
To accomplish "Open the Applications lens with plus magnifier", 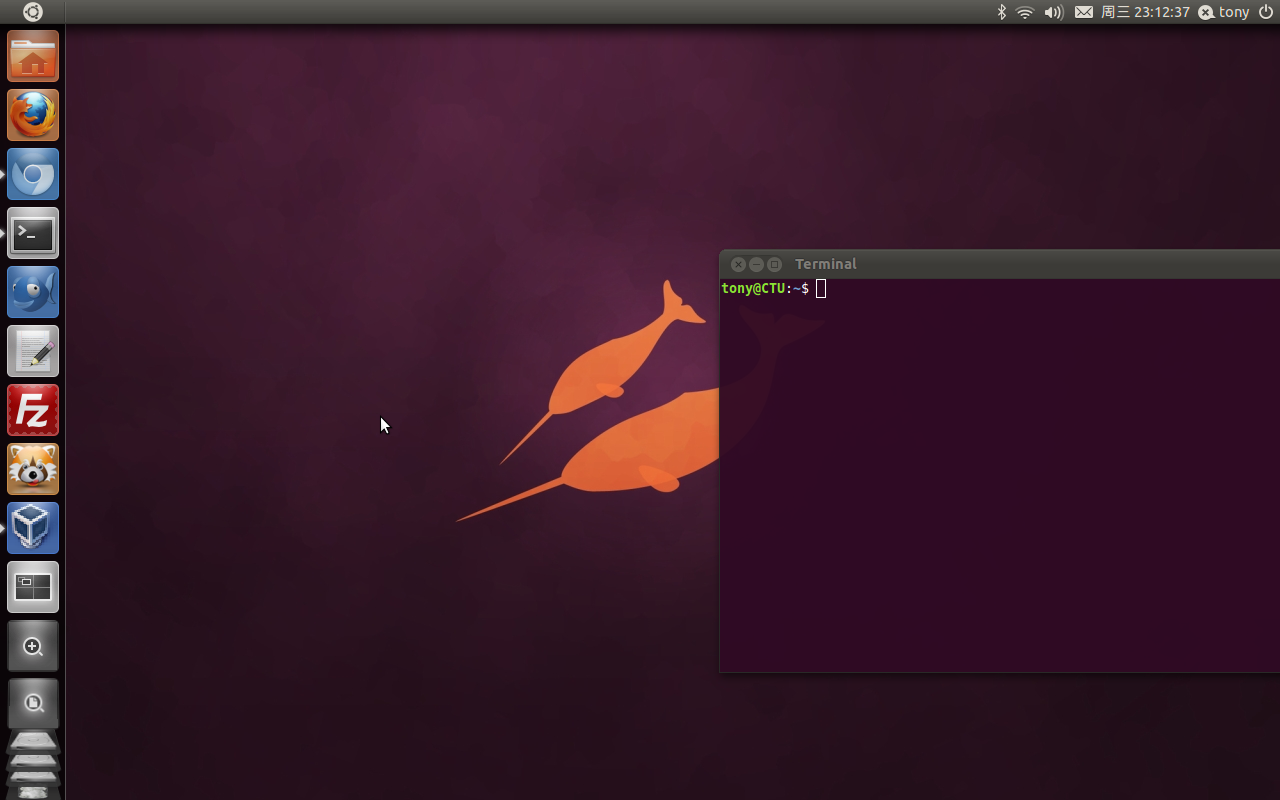I will [x=33, y=646].
